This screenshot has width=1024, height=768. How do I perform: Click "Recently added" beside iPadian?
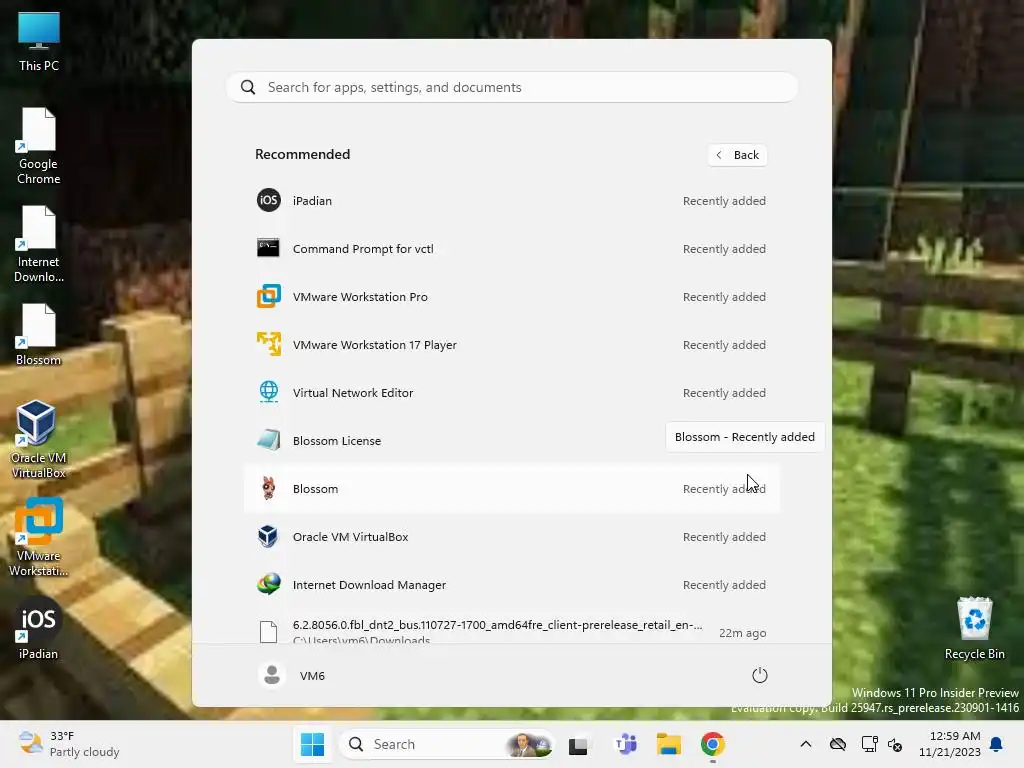724,200
